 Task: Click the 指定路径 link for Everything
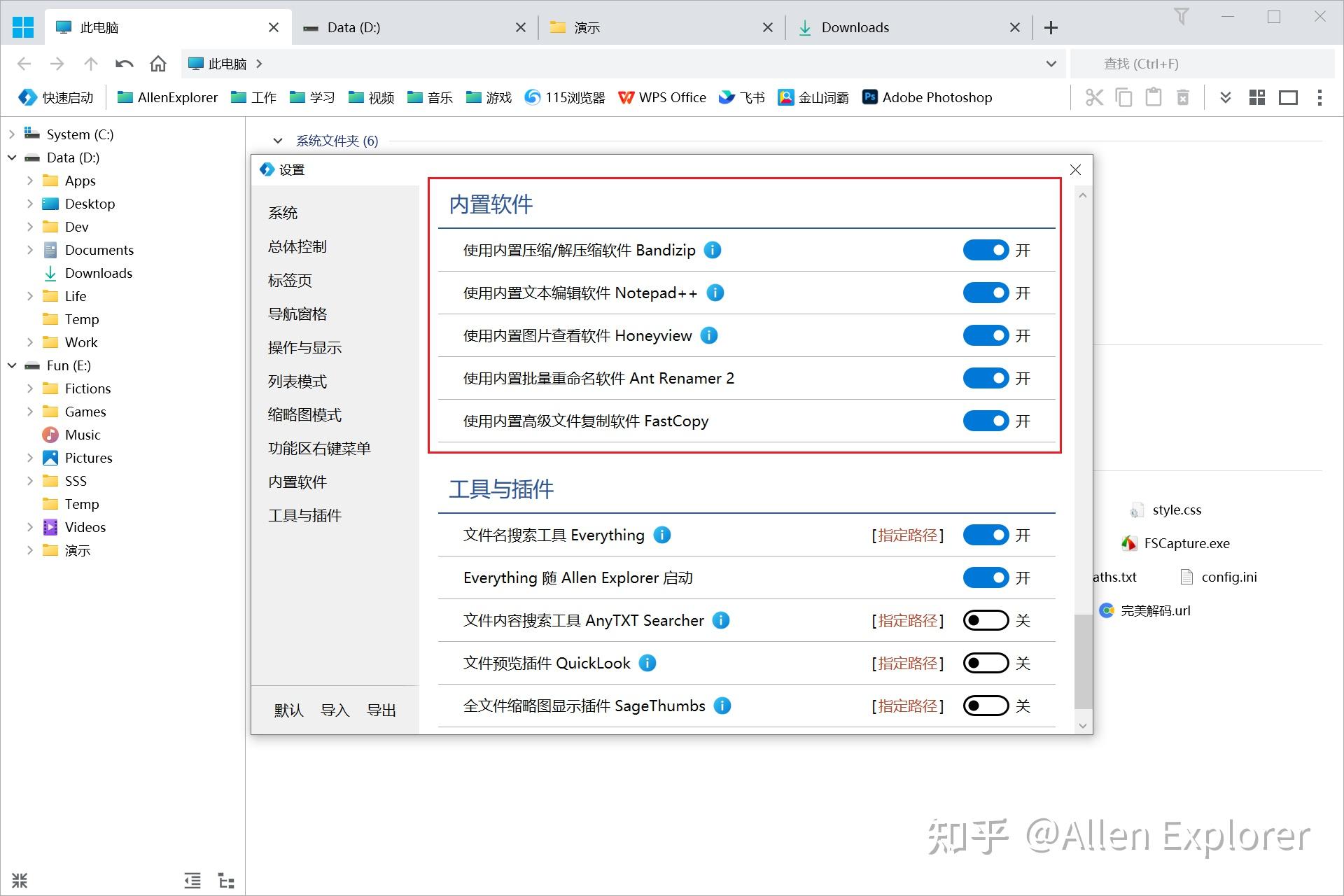pos(907,535)
